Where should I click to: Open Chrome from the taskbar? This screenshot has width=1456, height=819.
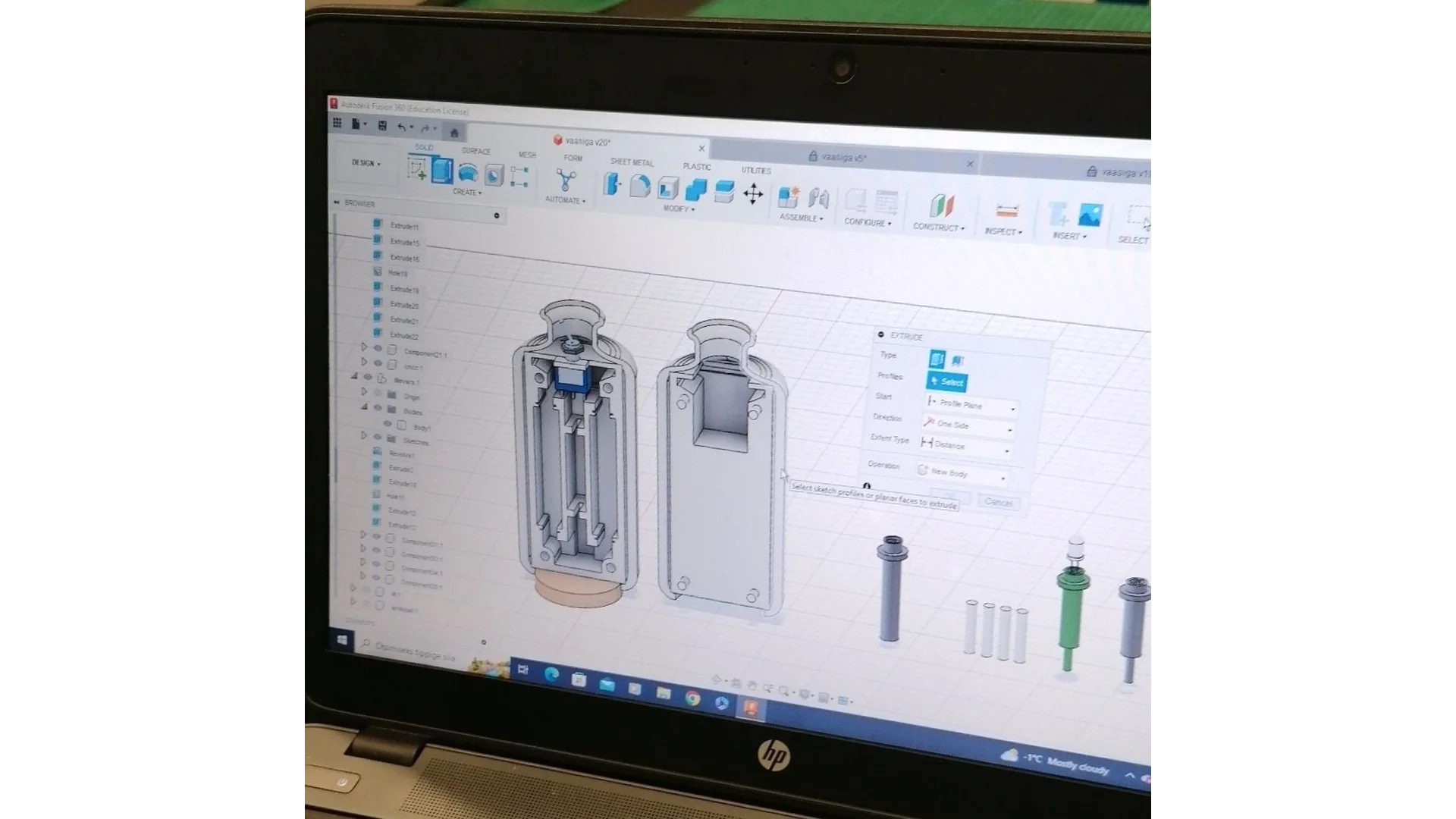[692, 698]
